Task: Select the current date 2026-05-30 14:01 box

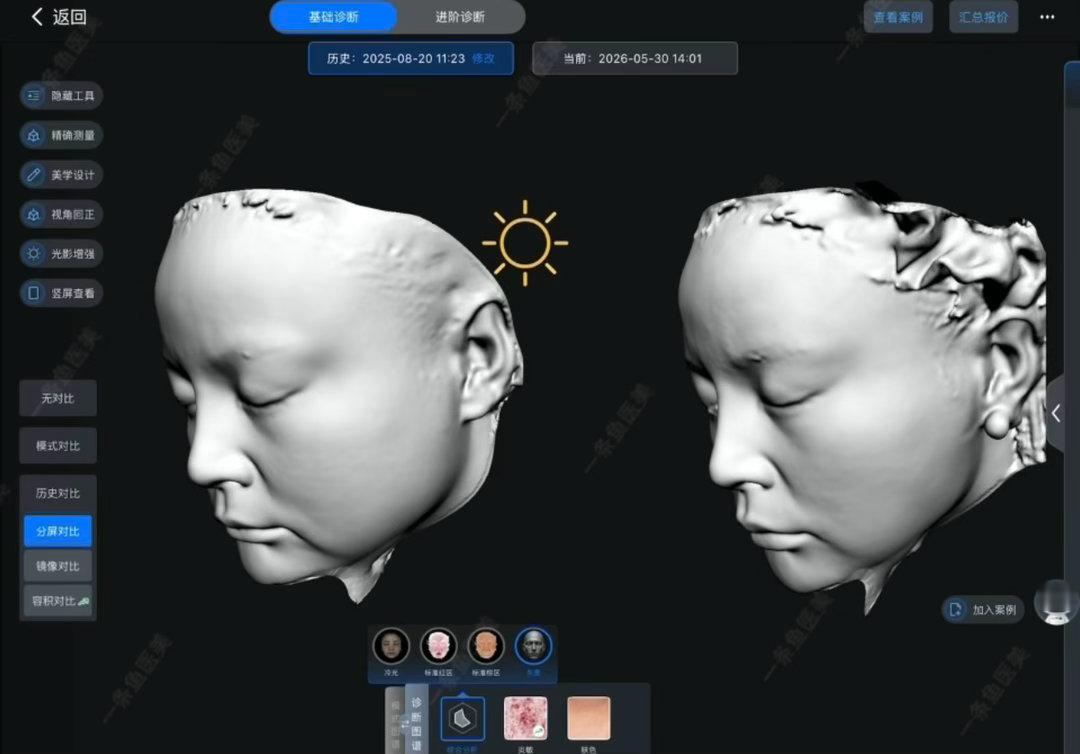Action: click(634, 59)
